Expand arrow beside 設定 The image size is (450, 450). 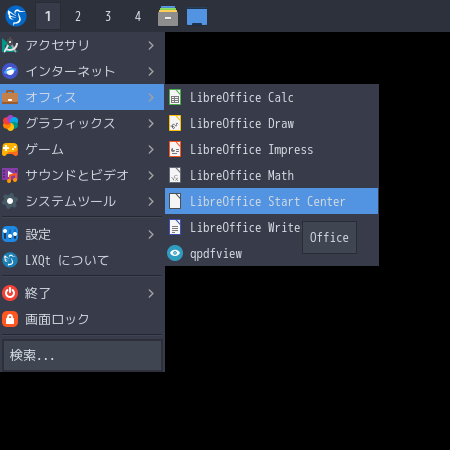(151, 234)
